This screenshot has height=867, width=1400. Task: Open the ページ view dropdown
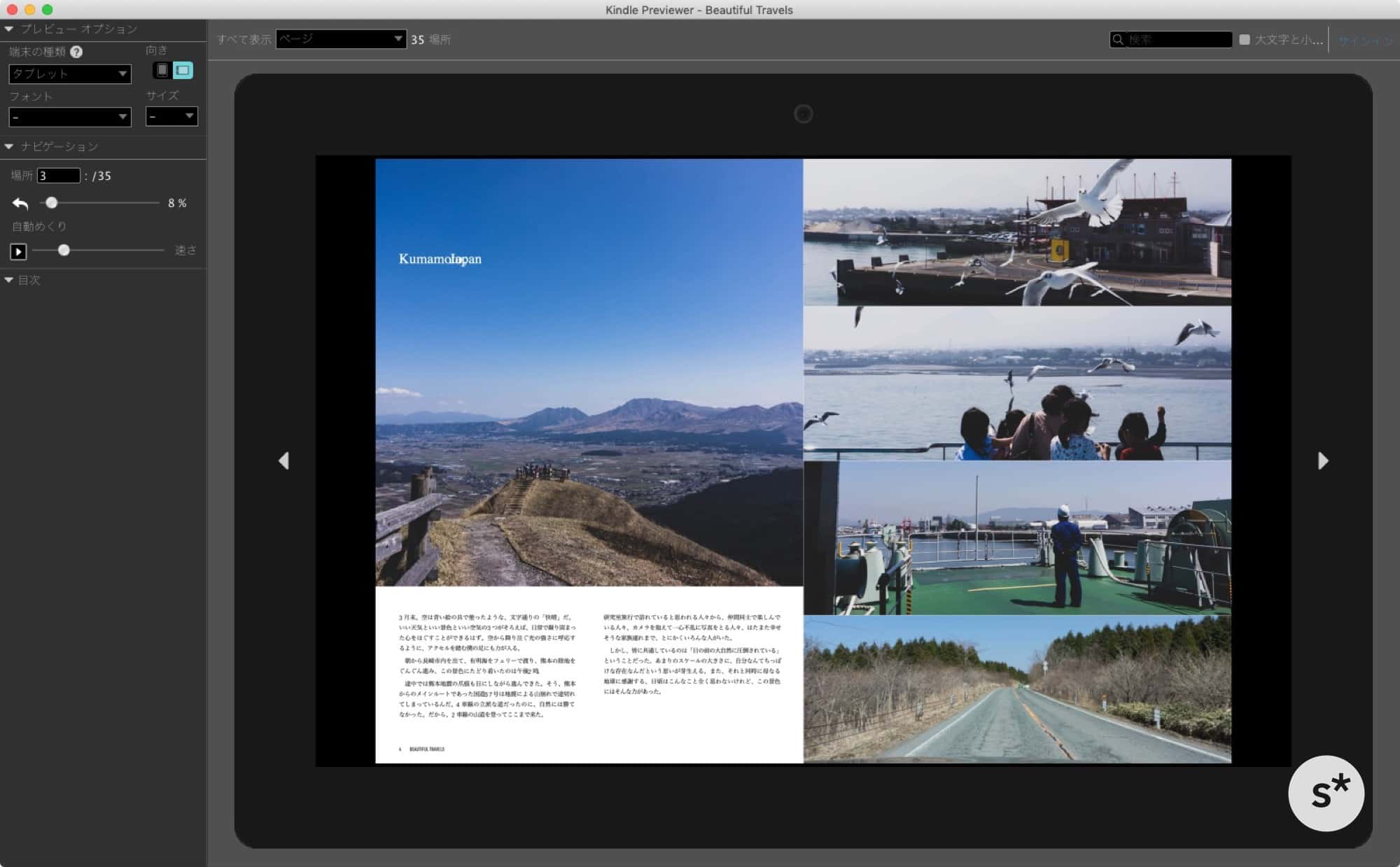(341, 38)
